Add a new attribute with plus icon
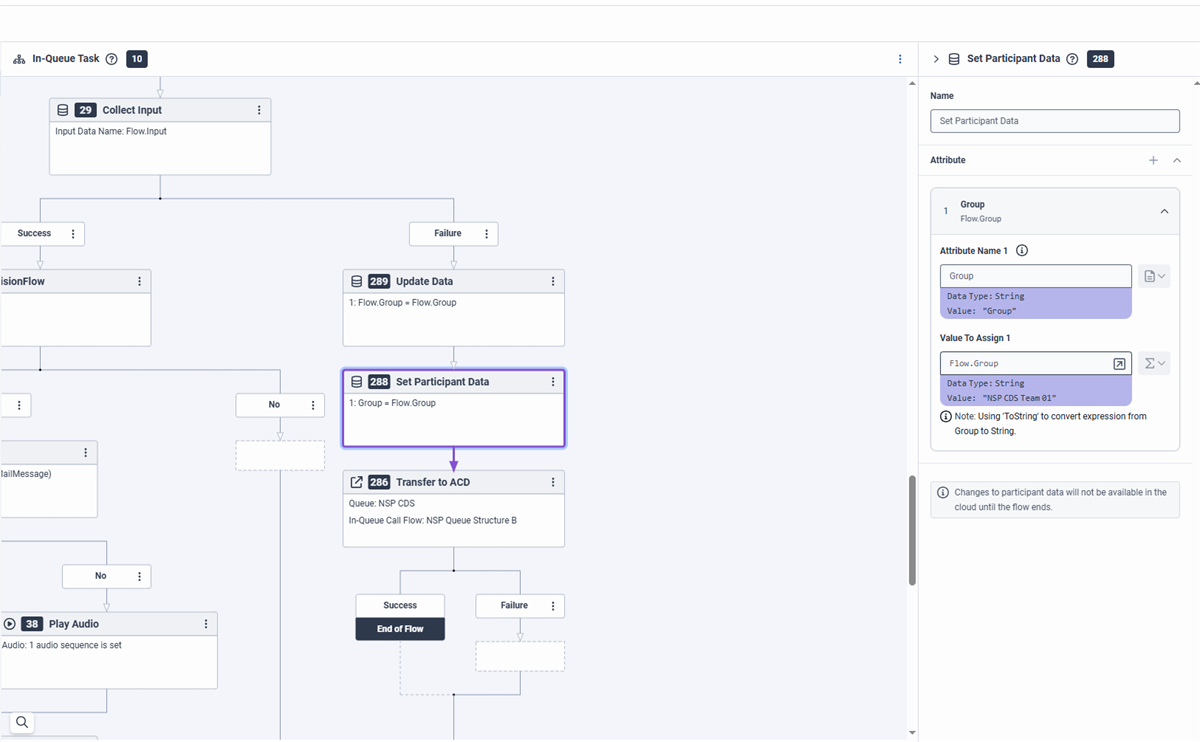 click(x=1153, y=160)
